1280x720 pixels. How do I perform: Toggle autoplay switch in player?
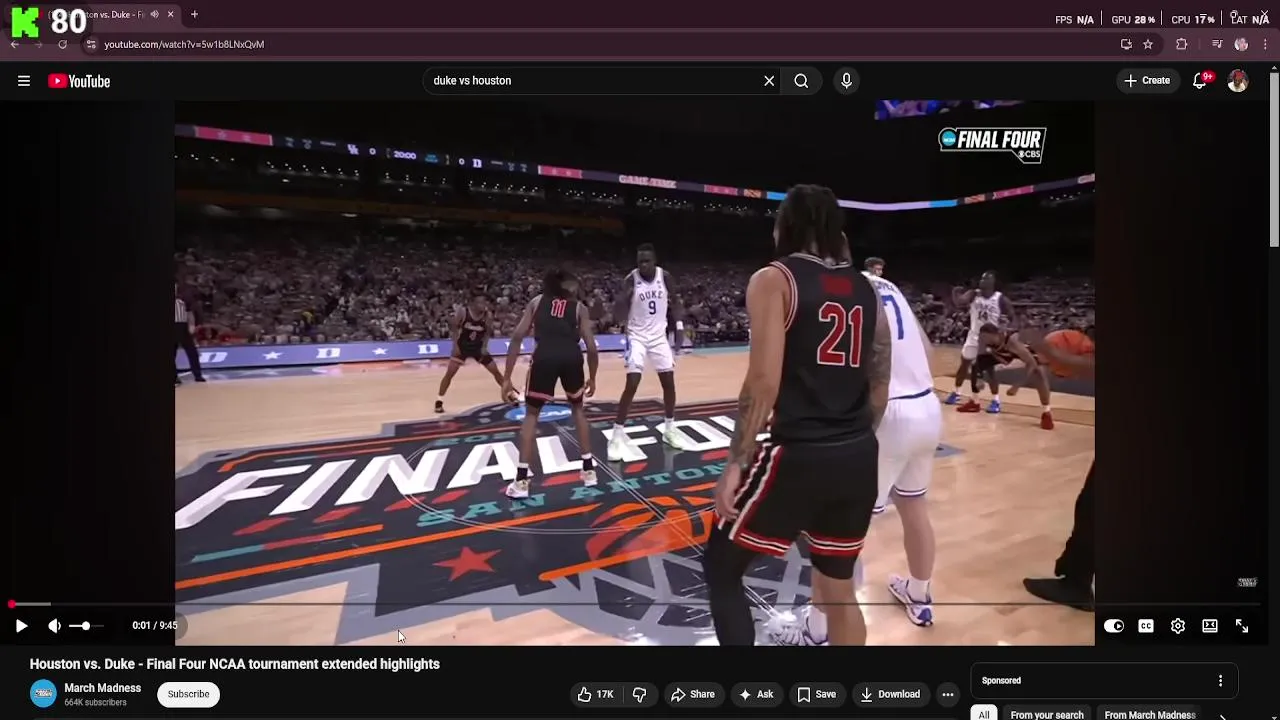pyautogui.click(x=1114, y=626)
